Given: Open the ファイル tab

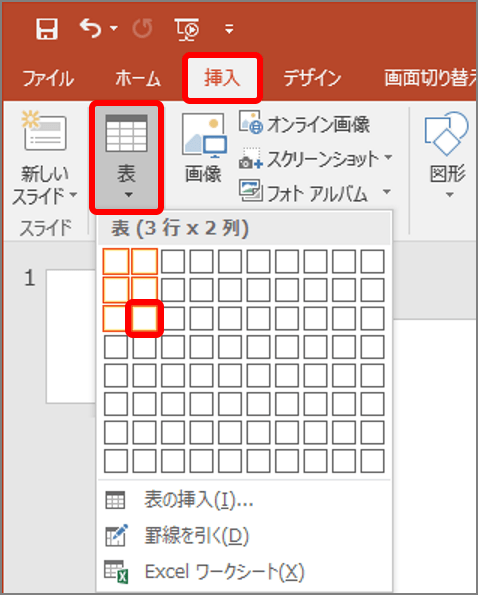Looking at the screenshot, I should click(48, 78).
